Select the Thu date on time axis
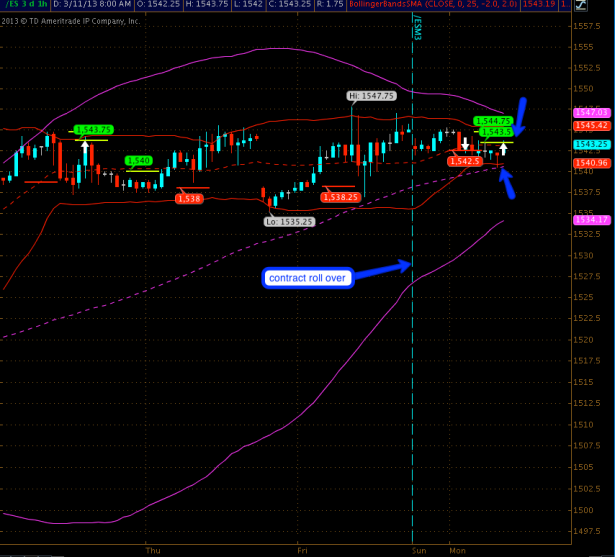Screen dimensions: 615x557 pyautogui.click(x=153, y=550)
